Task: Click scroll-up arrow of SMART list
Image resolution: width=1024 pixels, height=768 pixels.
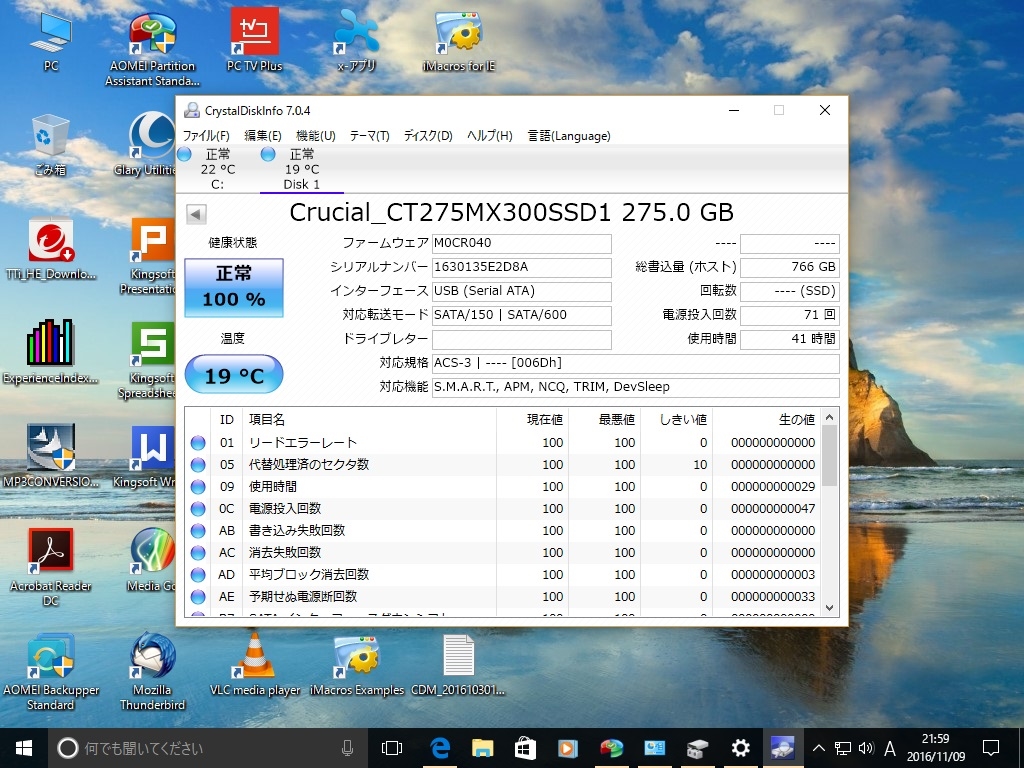Action: tap(829, 417)
